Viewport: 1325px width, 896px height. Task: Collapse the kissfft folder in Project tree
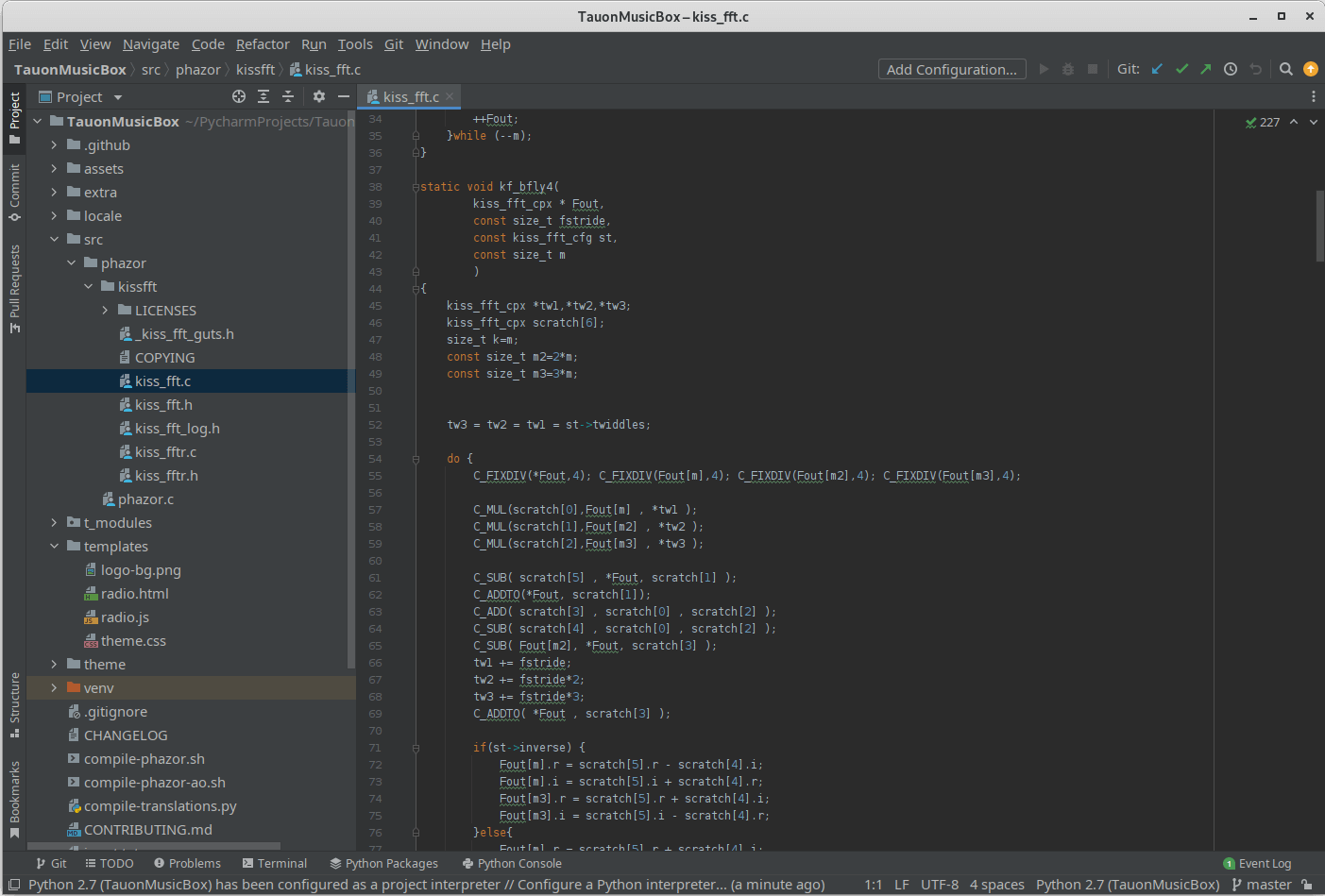[87, 286]
